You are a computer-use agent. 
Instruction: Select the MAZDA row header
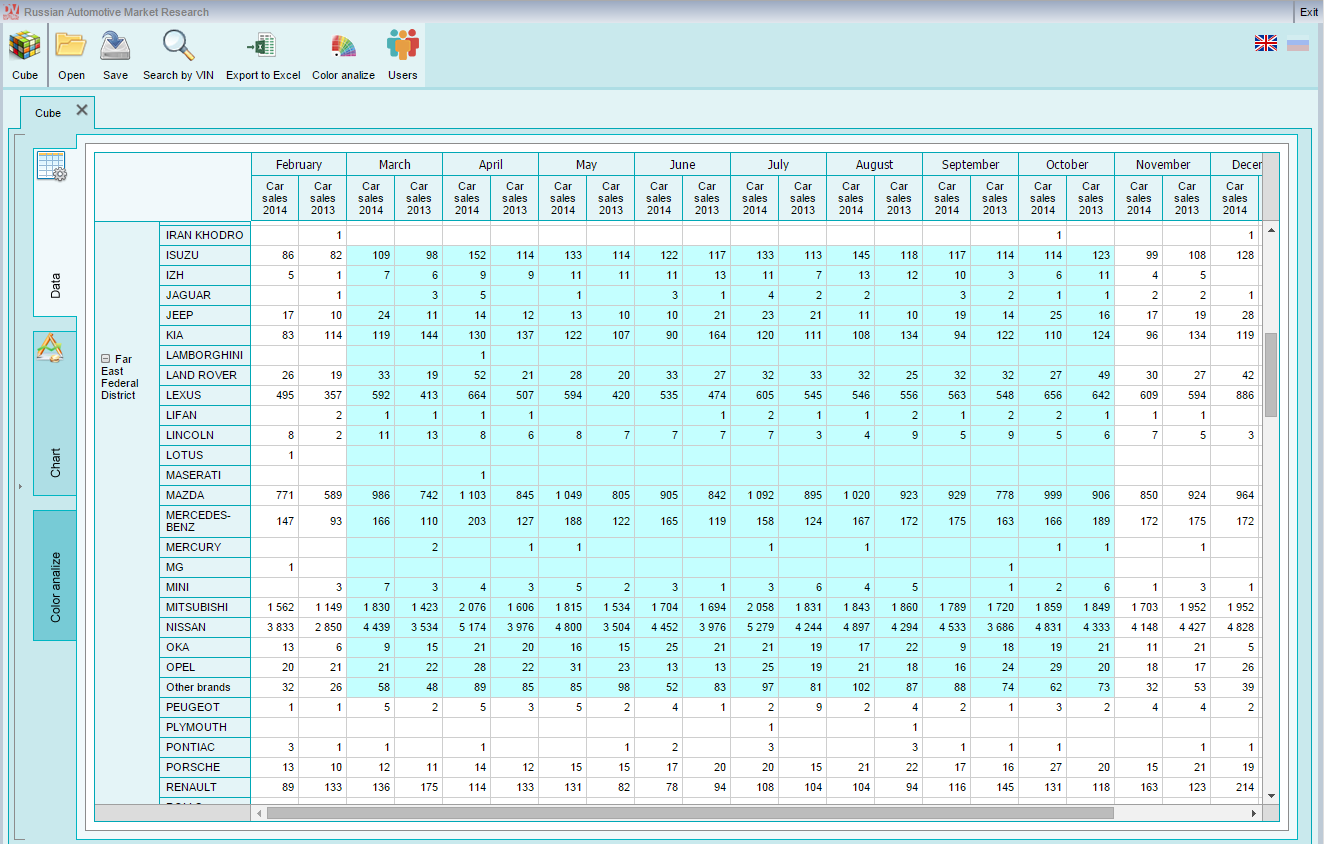point(205,495)
